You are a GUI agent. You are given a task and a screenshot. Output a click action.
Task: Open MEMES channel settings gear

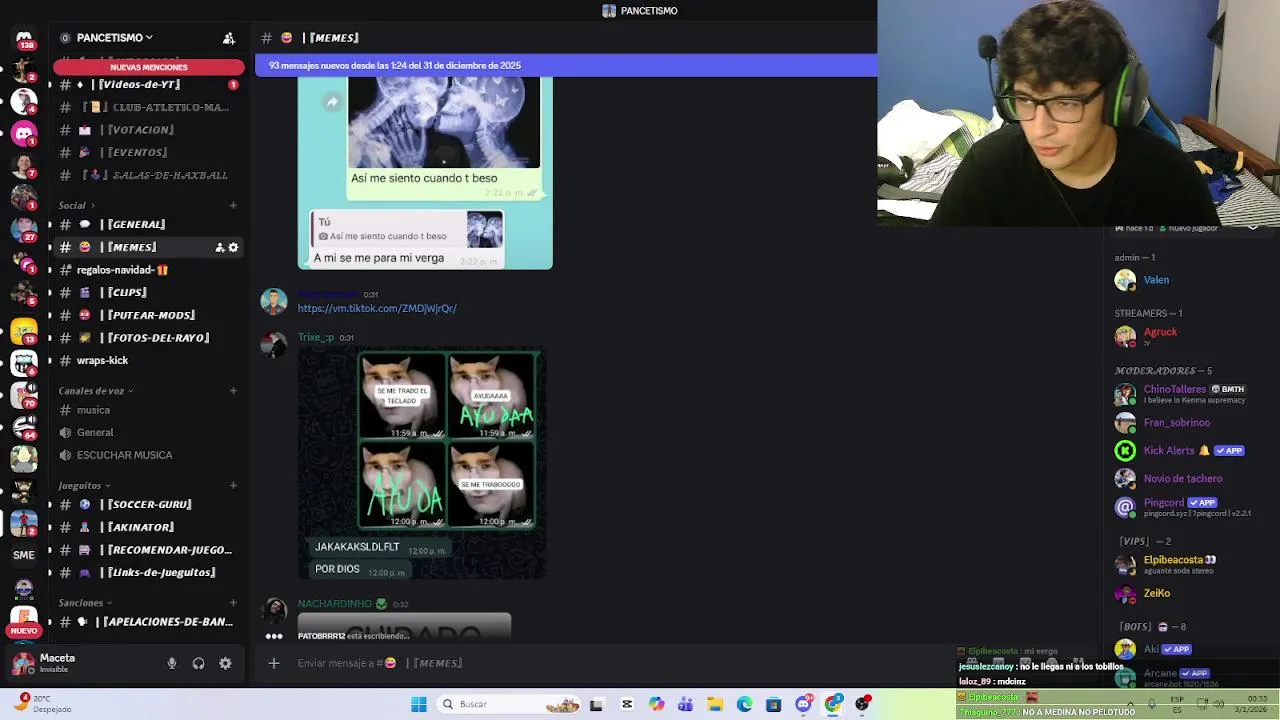point(234,247)
